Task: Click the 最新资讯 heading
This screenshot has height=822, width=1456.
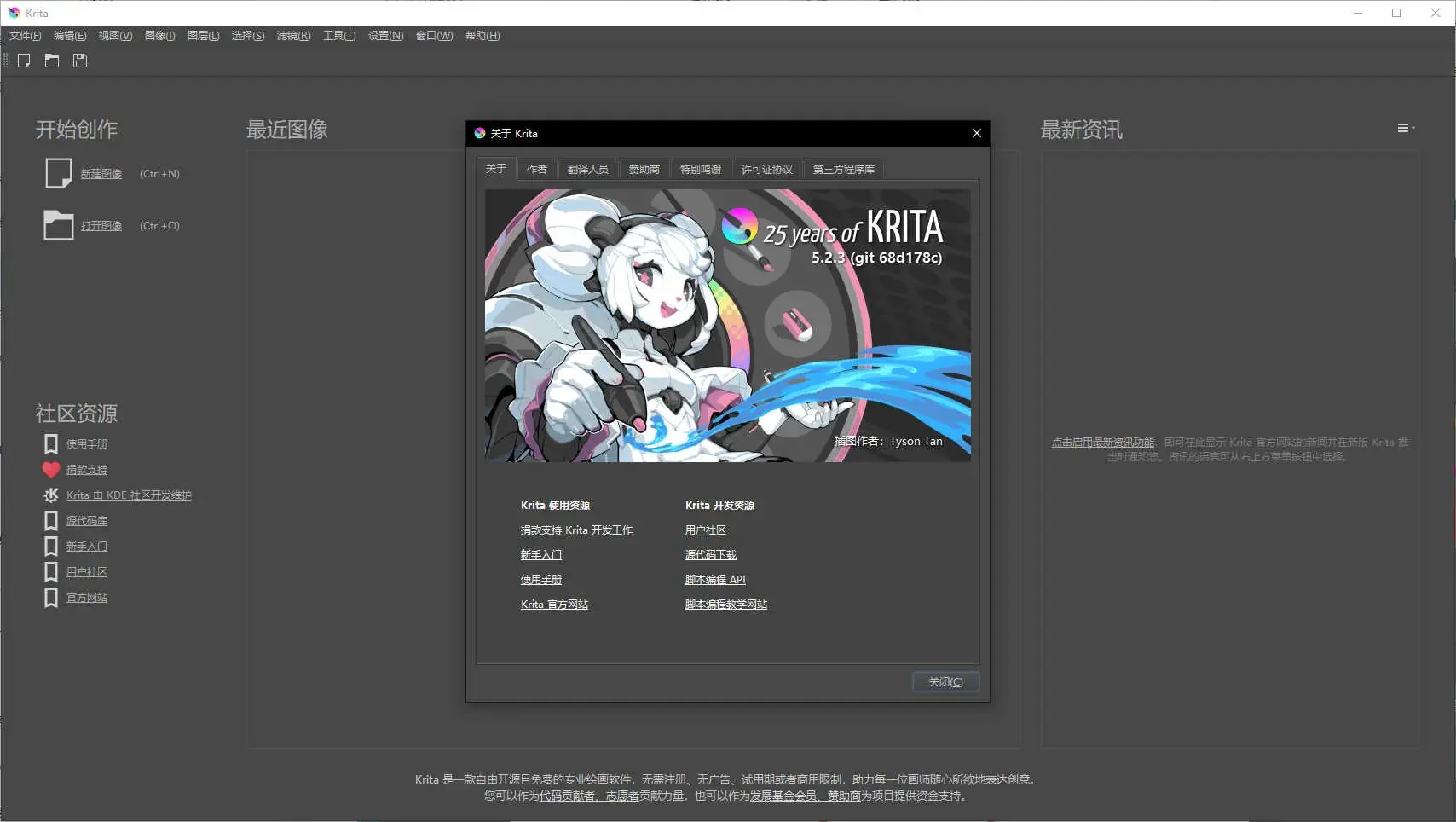Action: pos(1082,130)
